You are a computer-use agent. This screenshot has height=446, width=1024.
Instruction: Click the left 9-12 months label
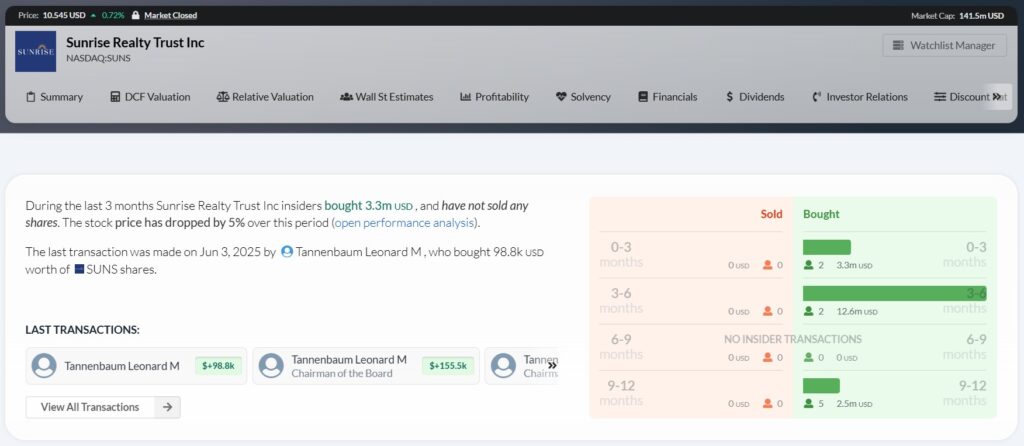(x=621, y=392)
